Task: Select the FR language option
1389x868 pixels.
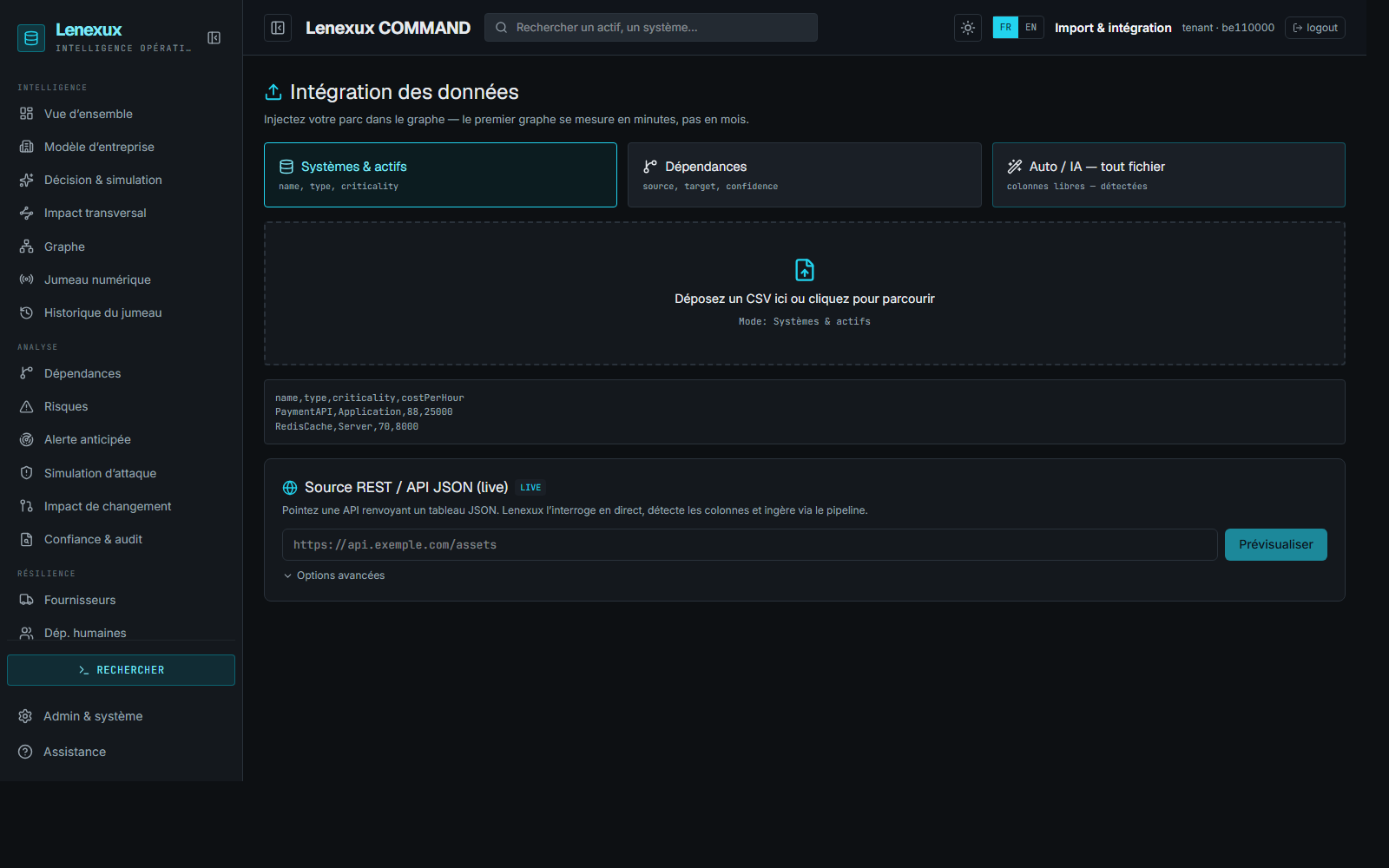Action: click(1005, 28)
